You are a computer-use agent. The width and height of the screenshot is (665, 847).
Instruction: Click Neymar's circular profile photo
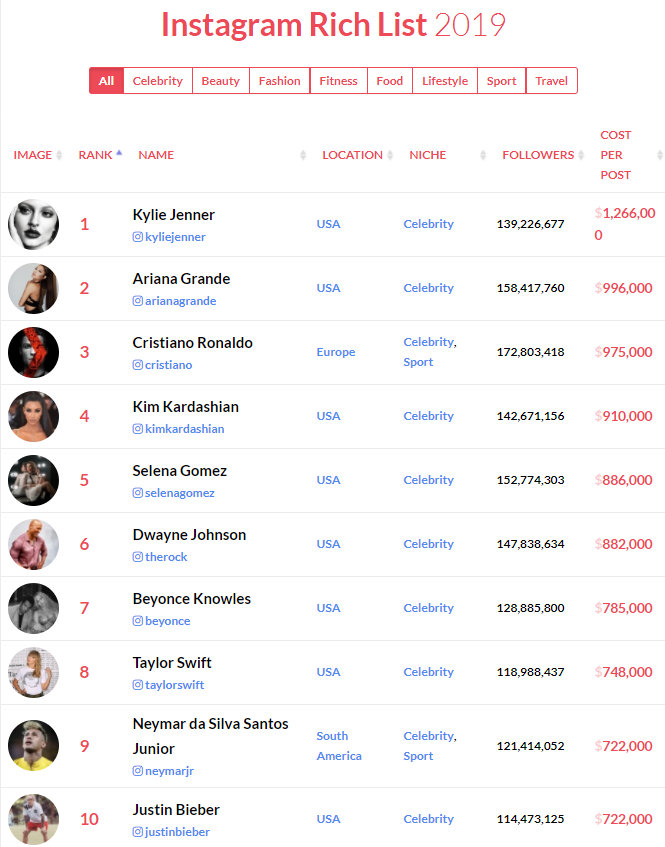(x=34, y=746)
